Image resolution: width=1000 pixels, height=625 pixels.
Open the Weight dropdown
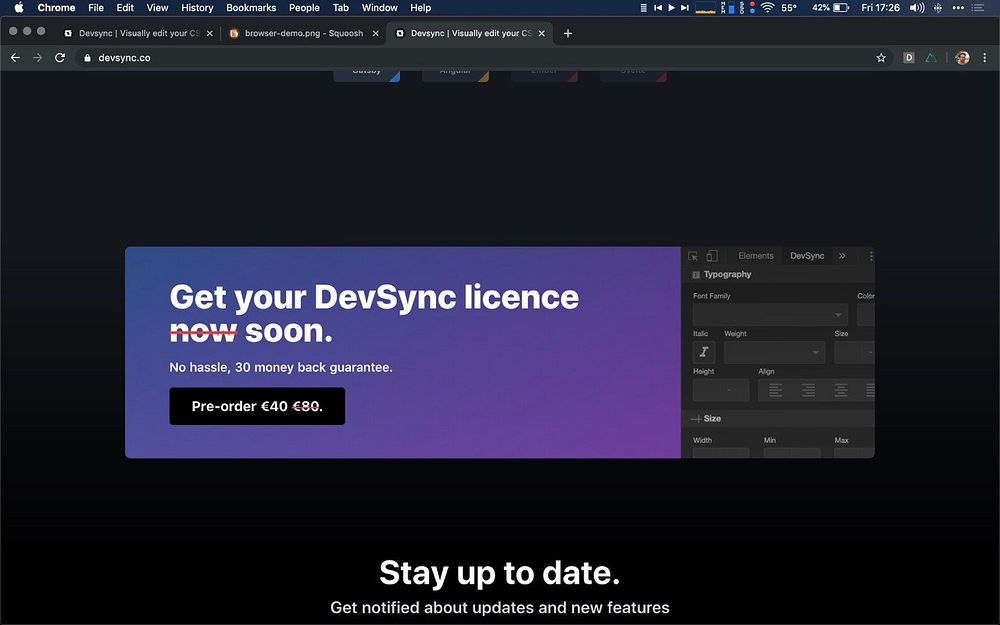click(774, 352)
